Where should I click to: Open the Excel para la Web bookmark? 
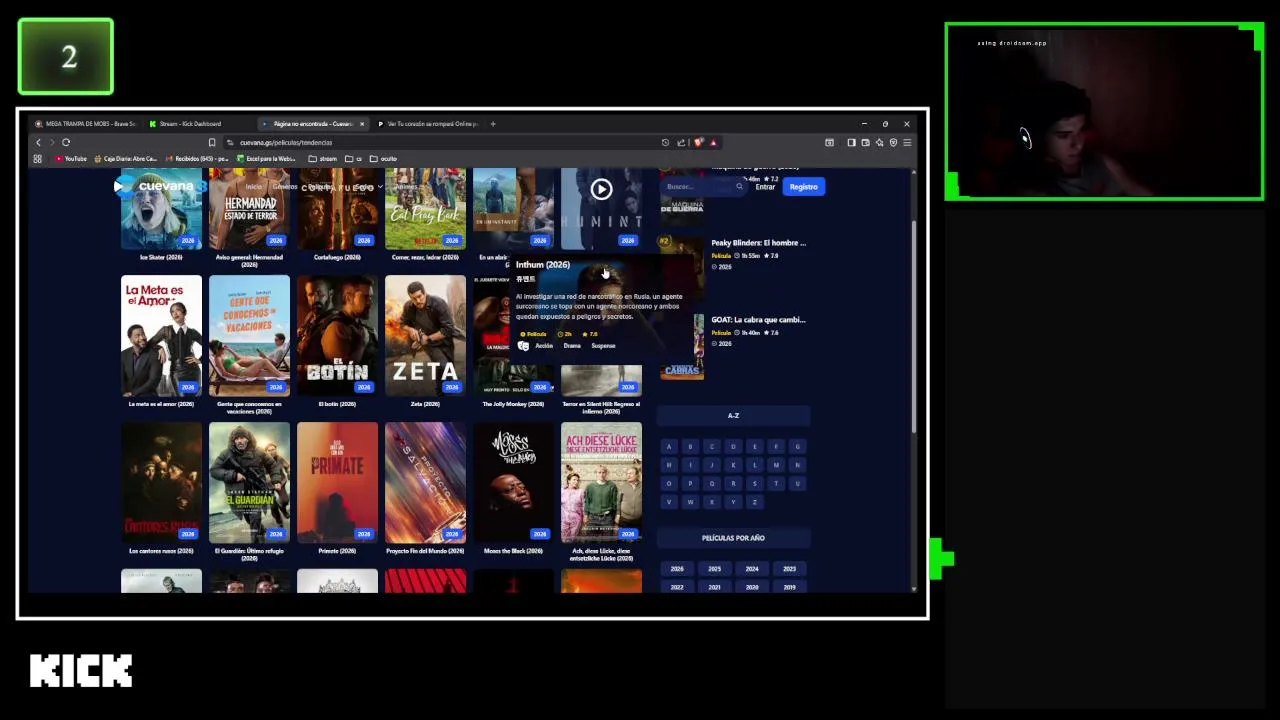point(266,159)
